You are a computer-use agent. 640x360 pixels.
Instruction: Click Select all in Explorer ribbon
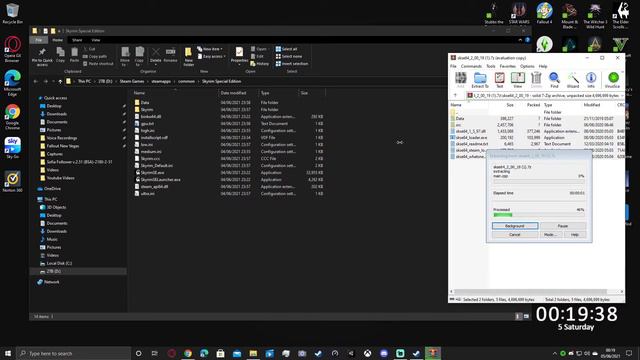[x=287, y=49]
